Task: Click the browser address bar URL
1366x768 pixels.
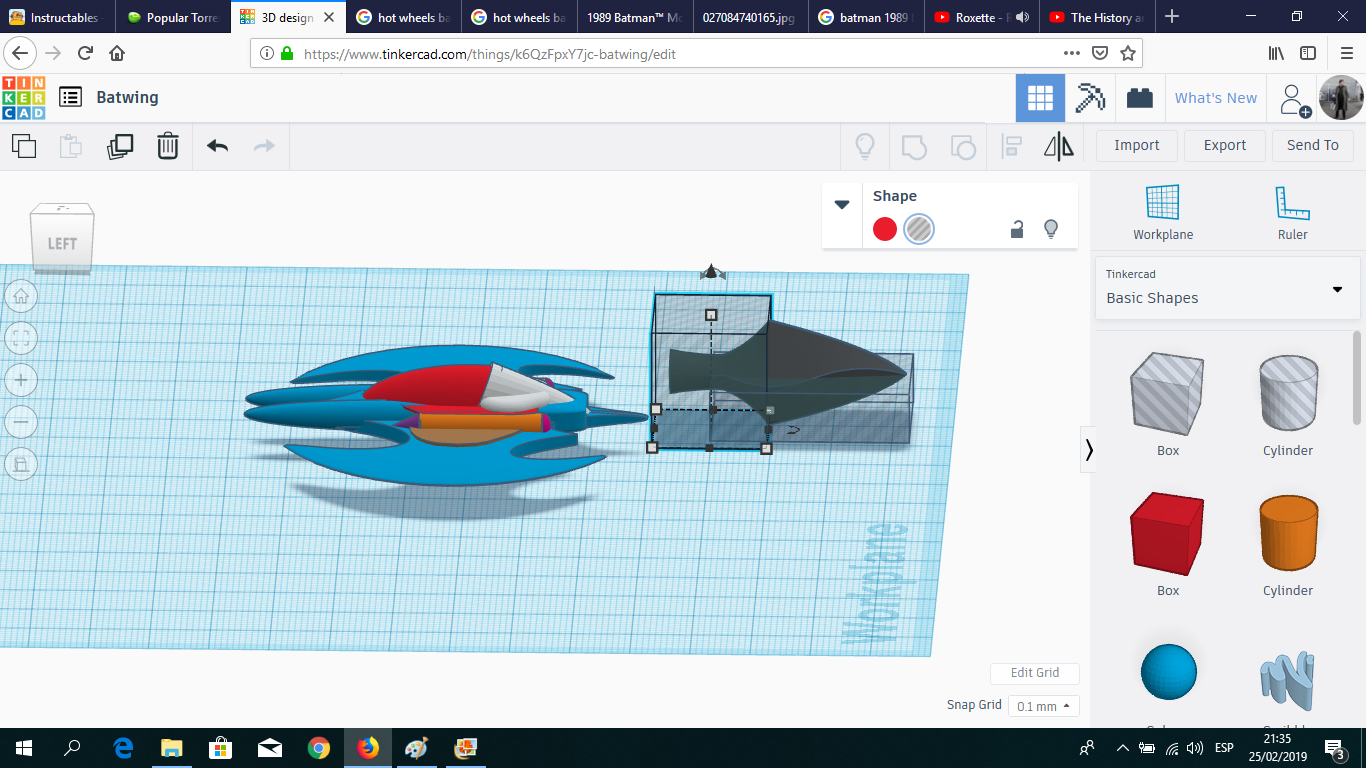Action: click(490, 54)
